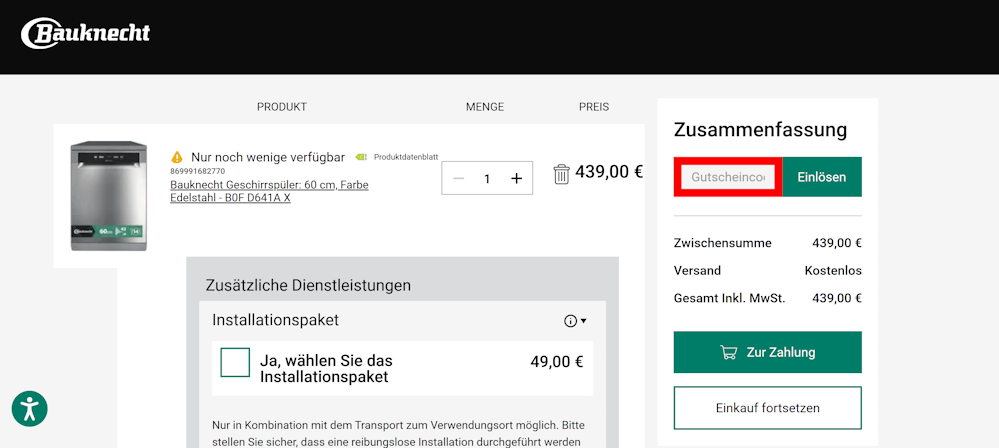This screenshot has height=448, width=999.
Task: Focus the Gutscheincode input field
Action: click(728, 177)
